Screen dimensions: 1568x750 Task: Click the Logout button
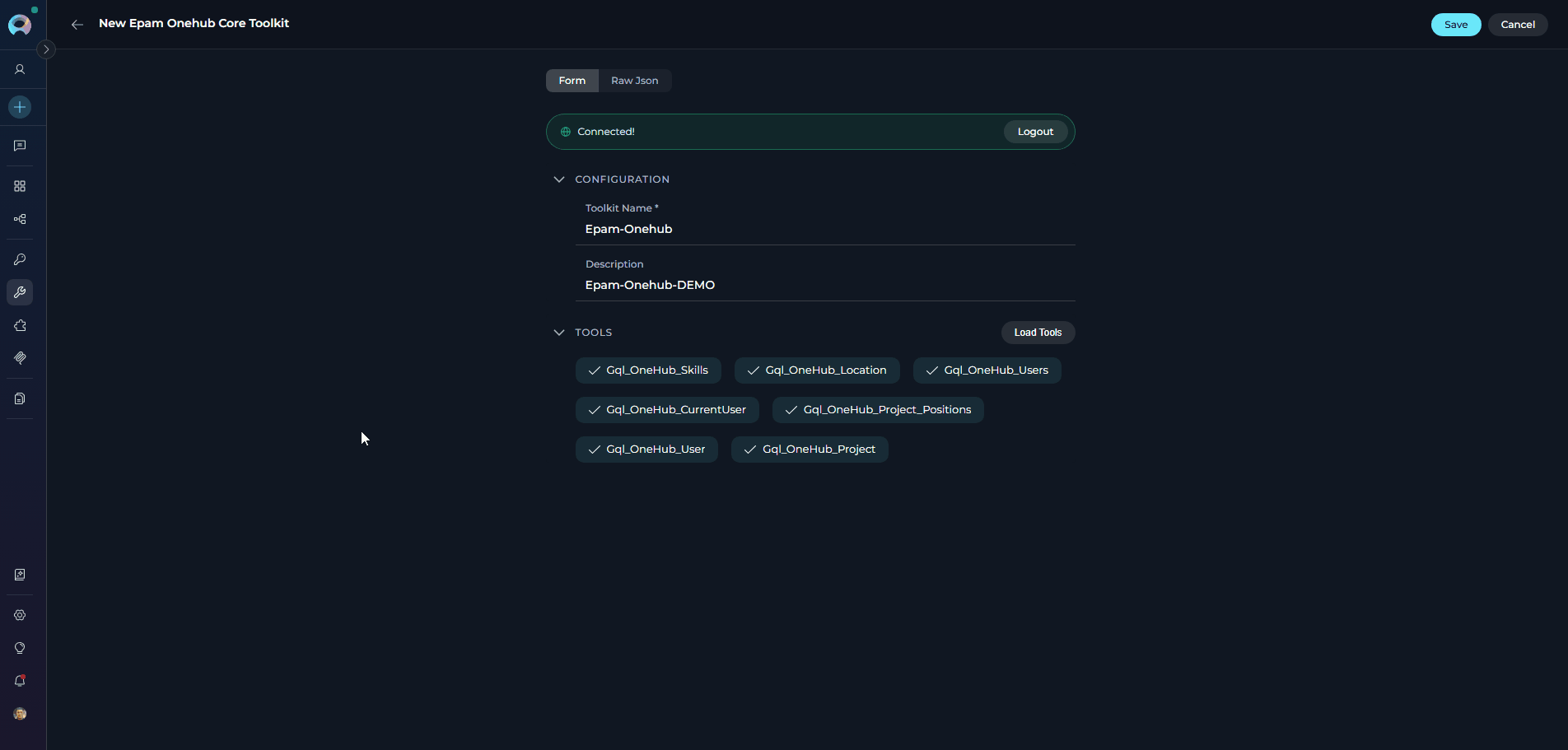pos(1035,132)
